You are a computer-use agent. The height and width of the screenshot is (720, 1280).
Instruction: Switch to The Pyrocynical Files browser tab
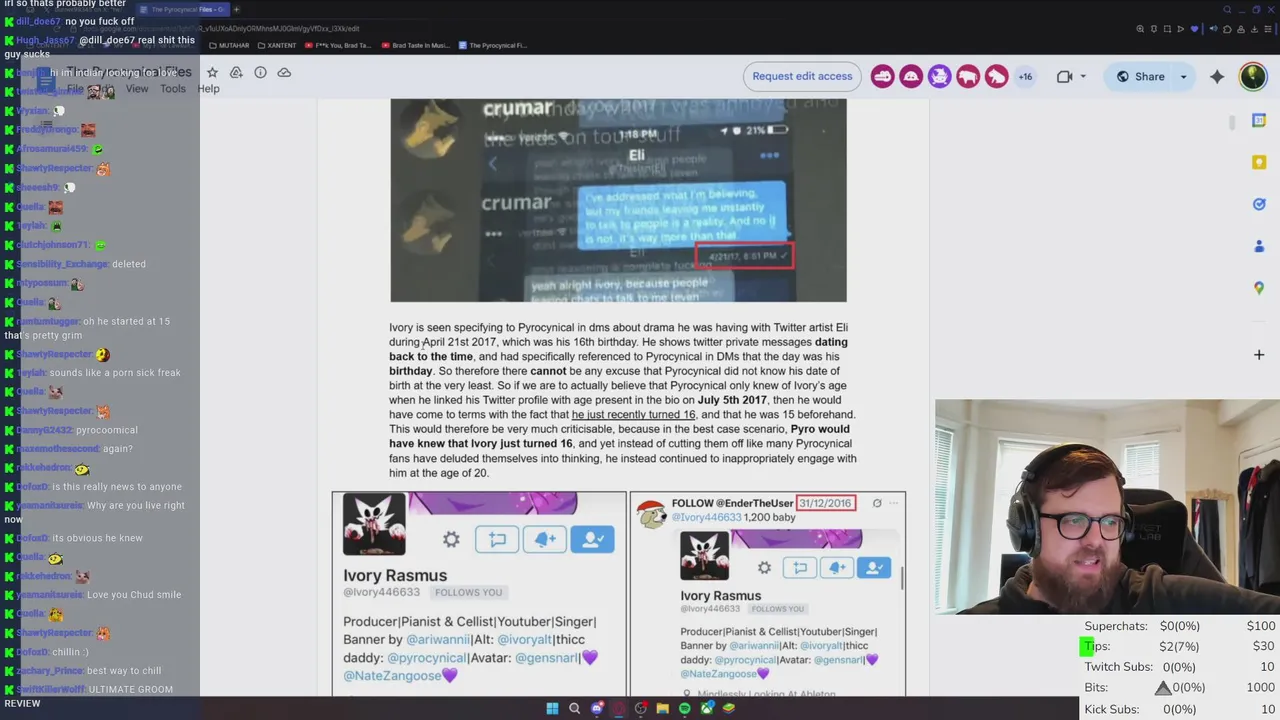coord(183,10)
